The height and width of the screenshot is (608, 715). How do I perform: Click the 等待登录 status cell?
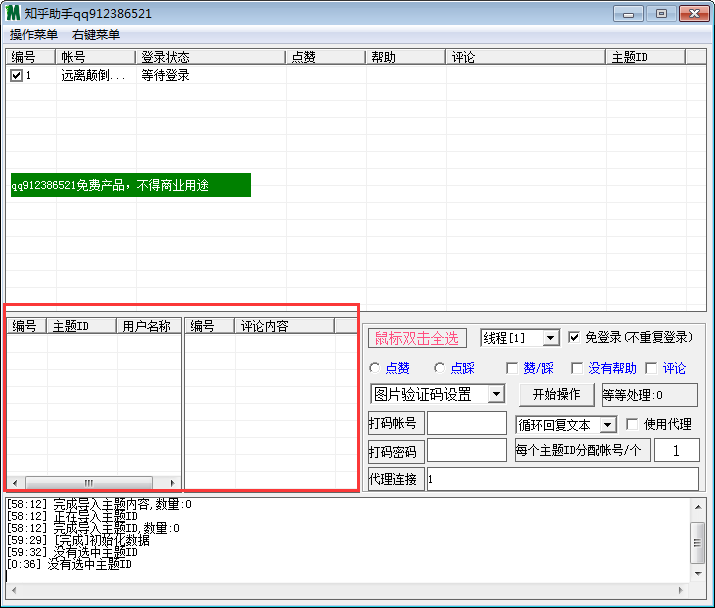pyautogui.click(x=165, y=75)
